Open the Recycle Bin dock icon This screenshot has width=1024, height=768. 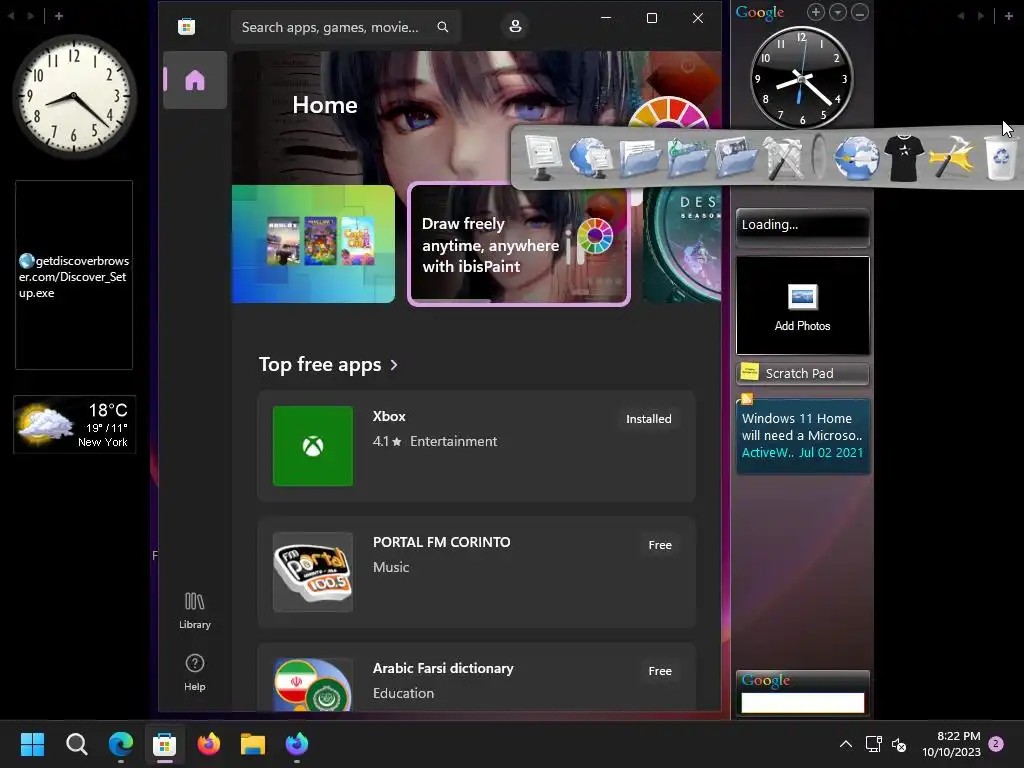tap(1000, 157)
